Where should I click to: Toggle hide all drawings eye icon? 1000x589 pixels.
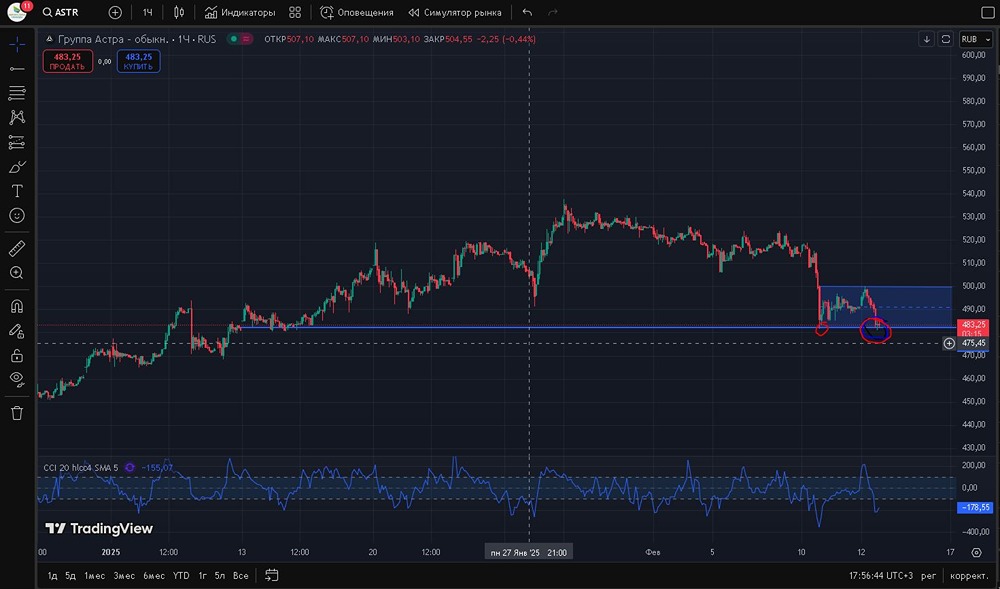point(17,379)
